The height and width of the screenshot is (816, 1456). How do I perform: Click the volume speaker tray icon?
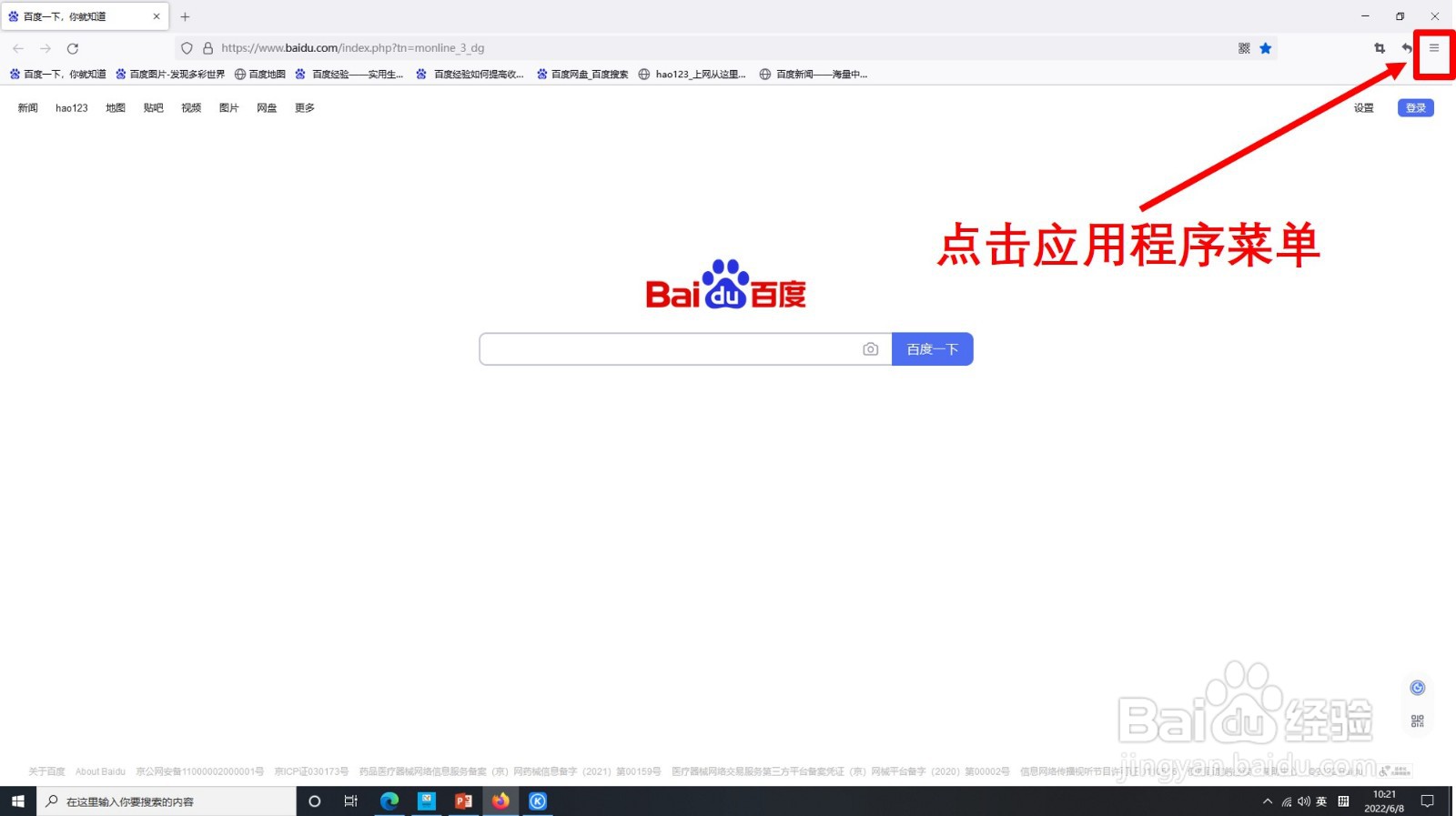(1304, 801)
